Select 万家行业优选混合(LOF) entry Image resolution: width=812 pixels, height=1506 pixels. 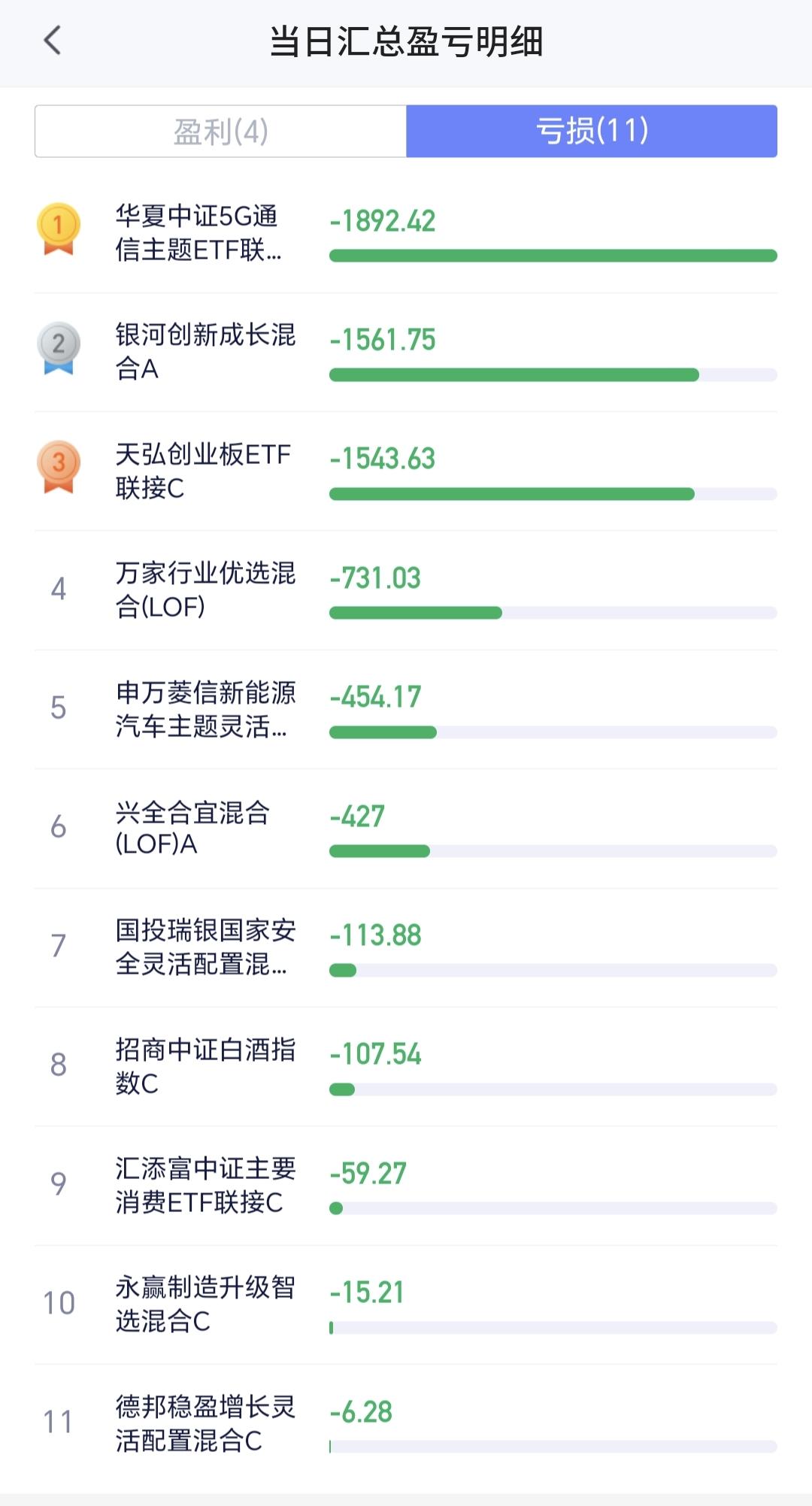click(205, 589)
